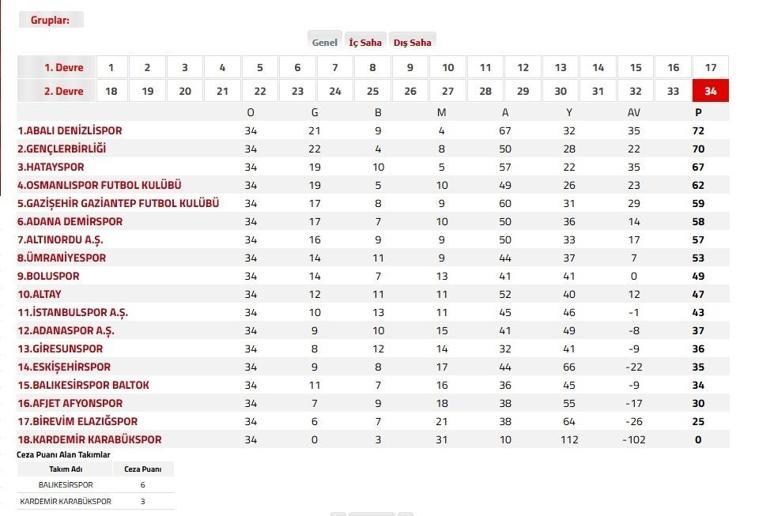Viewport: 770px width, 516px height.
Task: Open the Abalı Denizlispor team link
Action: [70, 131]
